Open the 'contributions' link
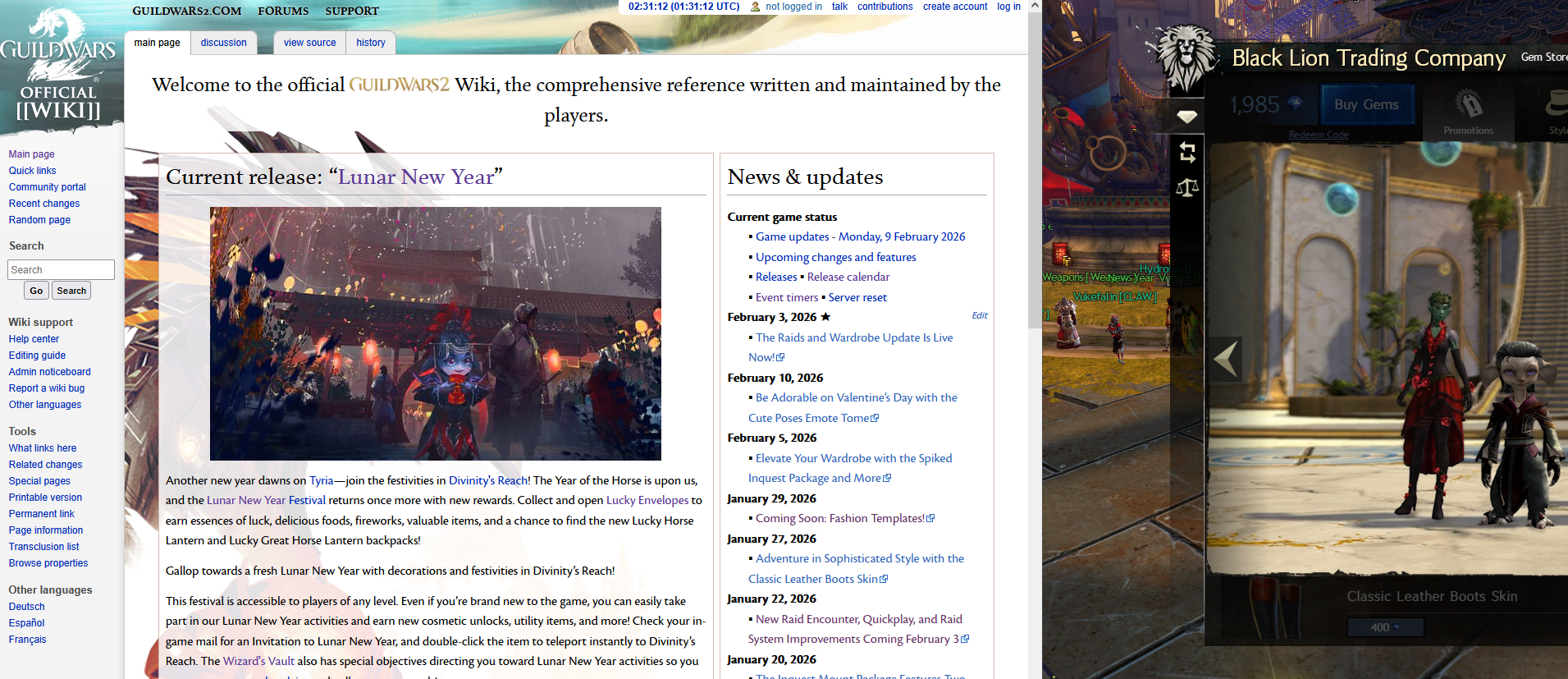Screen dimensions: 1568x679 885,7
